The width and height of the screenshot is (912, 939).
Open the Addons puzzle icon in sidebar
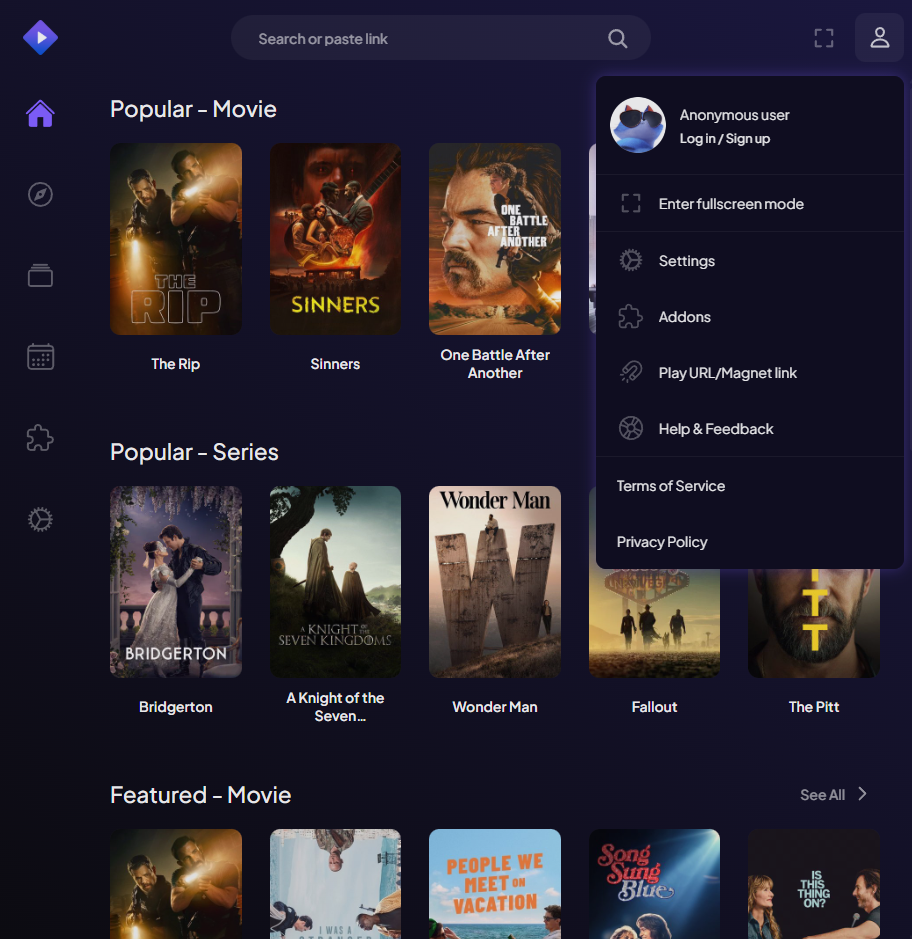pyautogui.click(x=40, y=438)
